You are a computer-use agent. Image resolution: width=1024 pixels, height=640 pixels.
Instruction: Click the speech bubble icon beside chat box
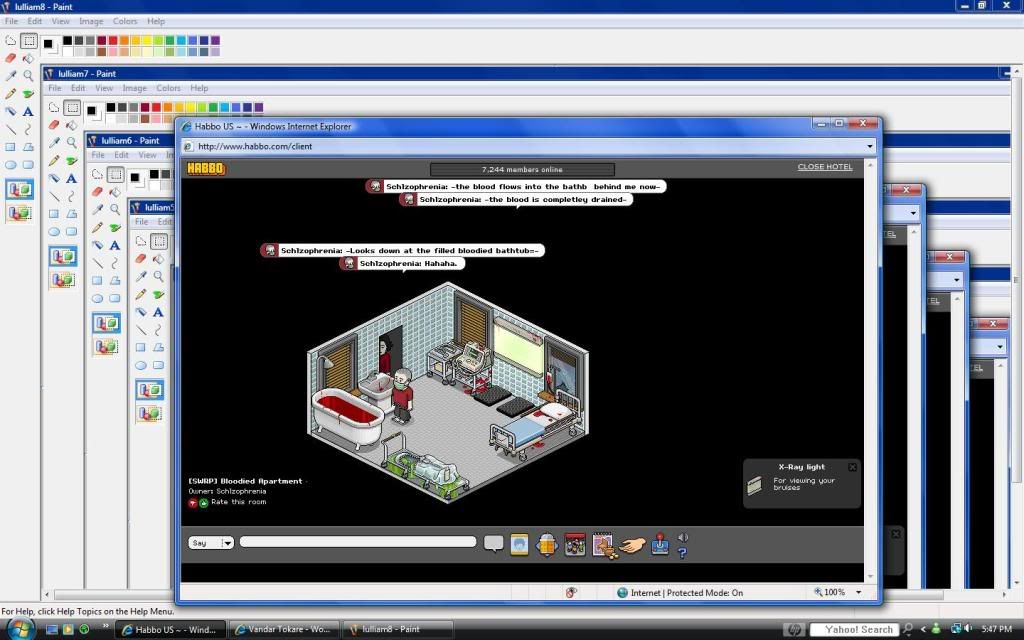(x=493, y=543)
